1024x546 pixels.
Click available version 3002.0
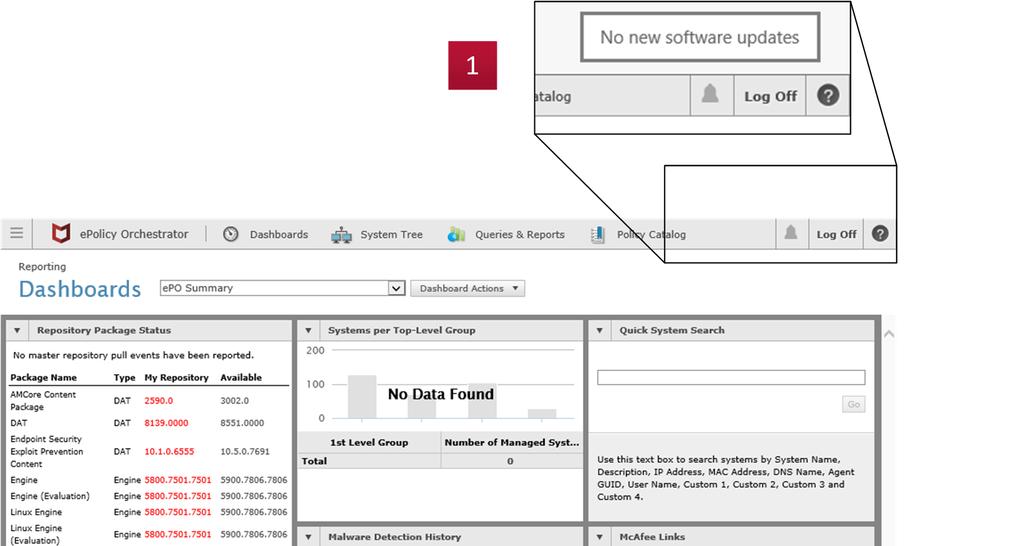[234, 400]
